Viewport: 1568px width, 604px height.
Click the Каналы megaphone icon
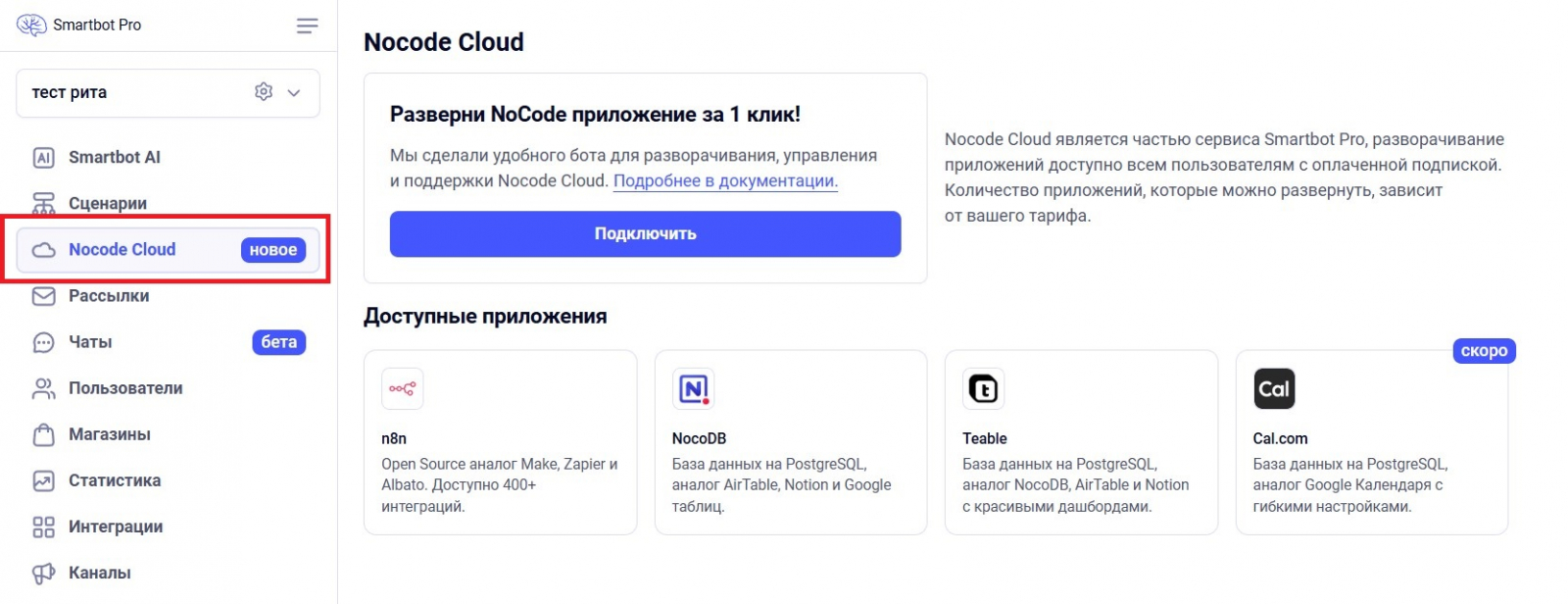[44, 573]
